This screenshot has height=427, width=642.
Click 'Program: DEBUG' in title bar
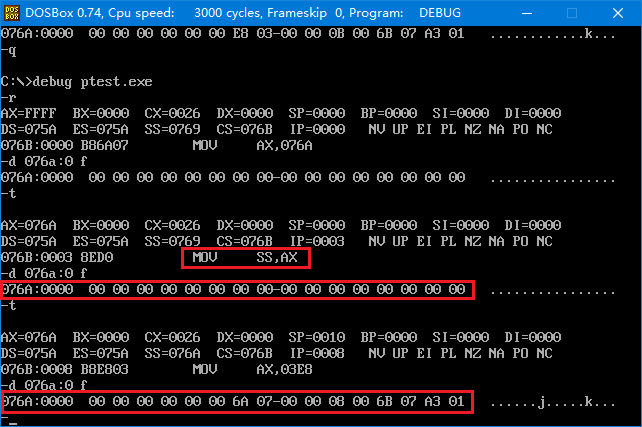click(x=405, y=13)
